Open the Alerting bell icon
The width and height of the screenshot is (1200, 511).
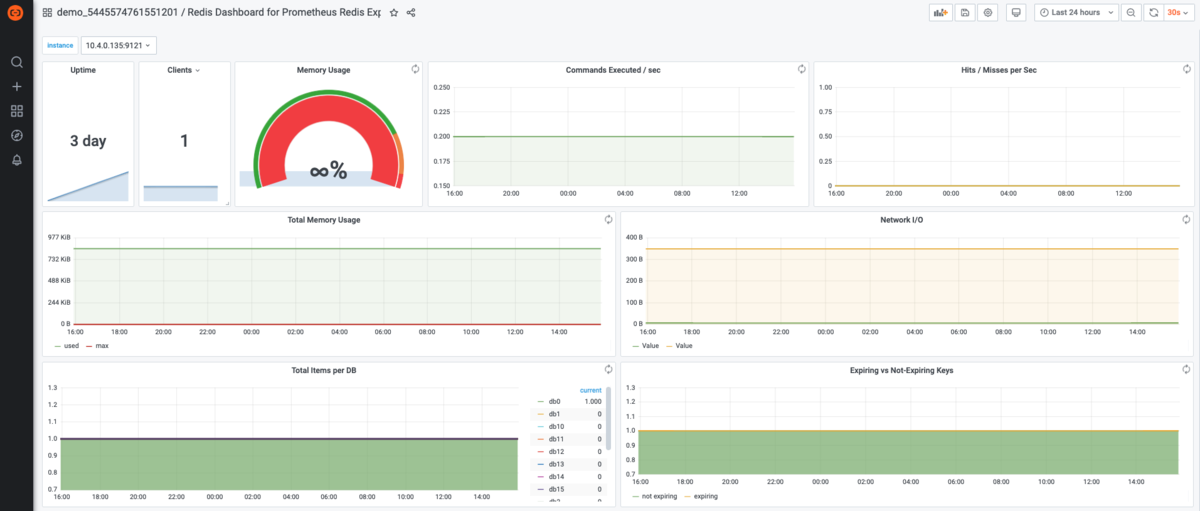pyautogui.click(x=16, y=160)
